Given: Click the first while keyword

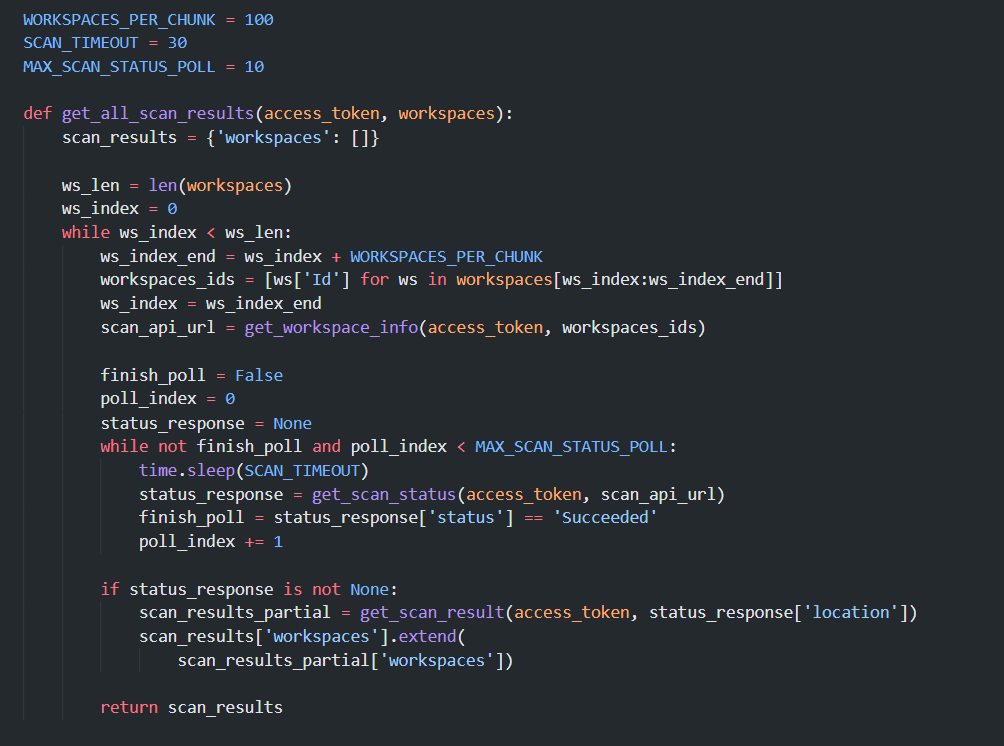Looking at the screenshot, I should click(x=86, y=231).
